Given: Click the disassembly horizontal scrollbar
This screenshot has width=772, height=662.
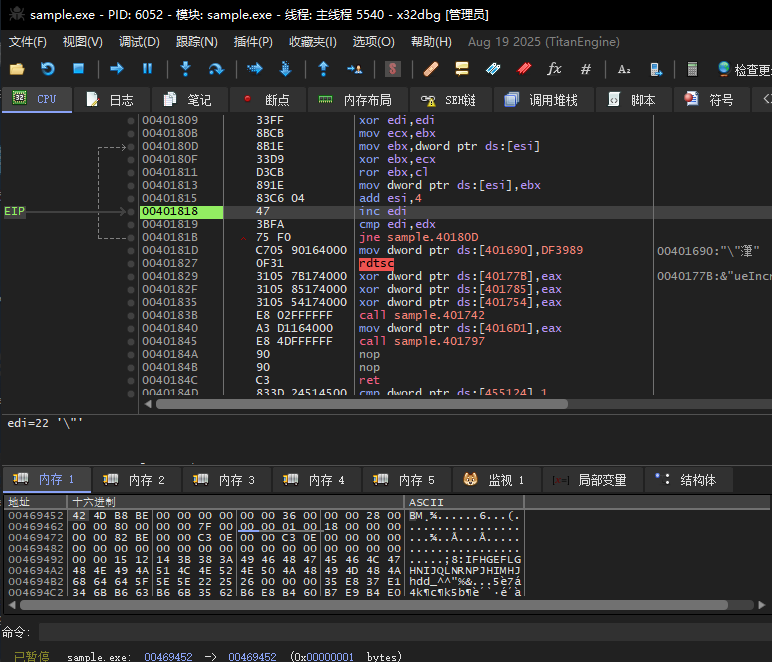Looking at the screenshot, I should click(362, 404).
